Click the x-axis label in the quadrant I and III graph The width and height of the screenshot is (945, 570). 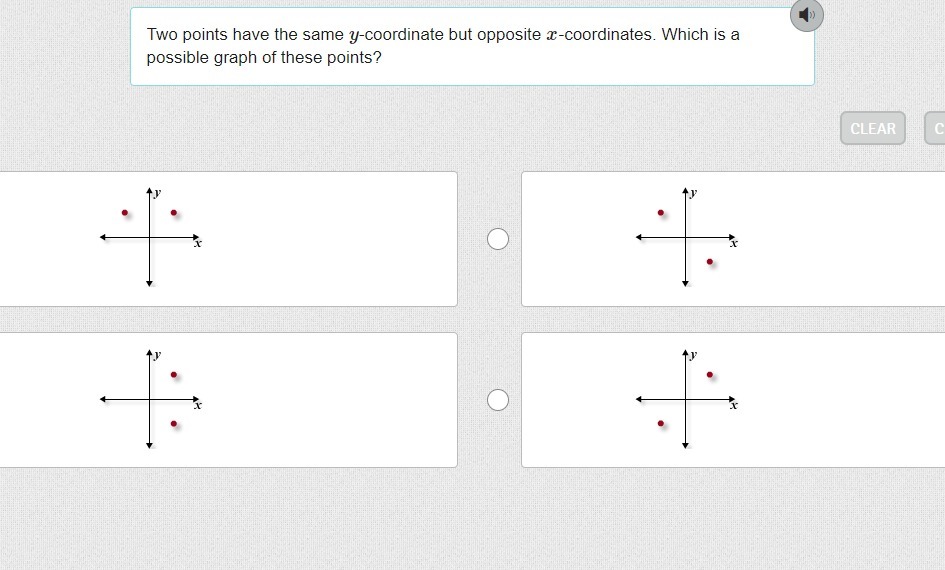click(x=734, y=406)
